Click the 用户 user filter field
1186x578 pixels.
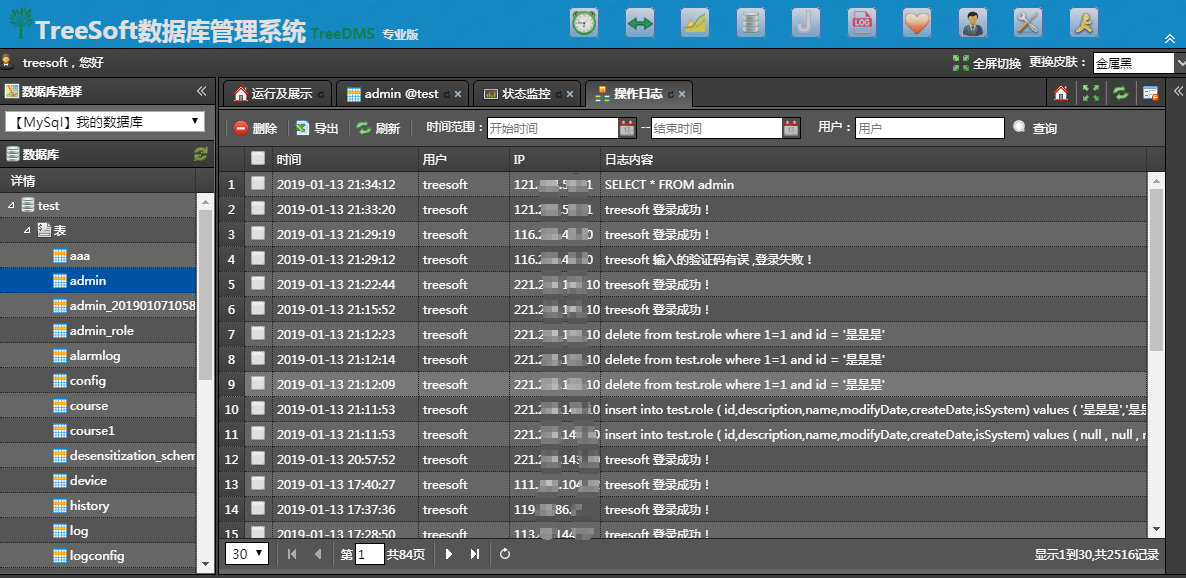pos(930,128)
